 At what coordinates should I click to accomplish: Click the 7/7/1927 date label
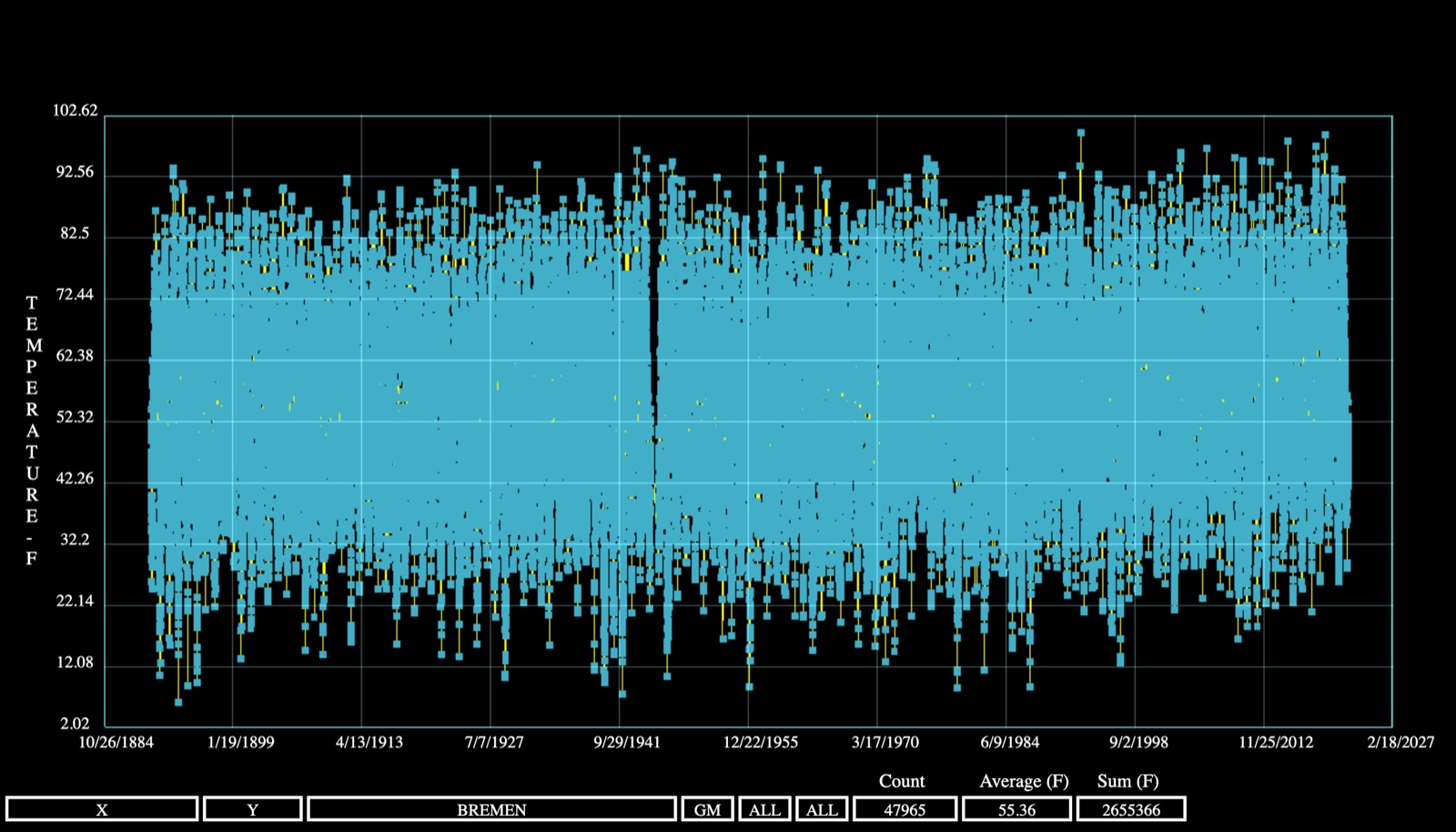(x=494, y=742)
